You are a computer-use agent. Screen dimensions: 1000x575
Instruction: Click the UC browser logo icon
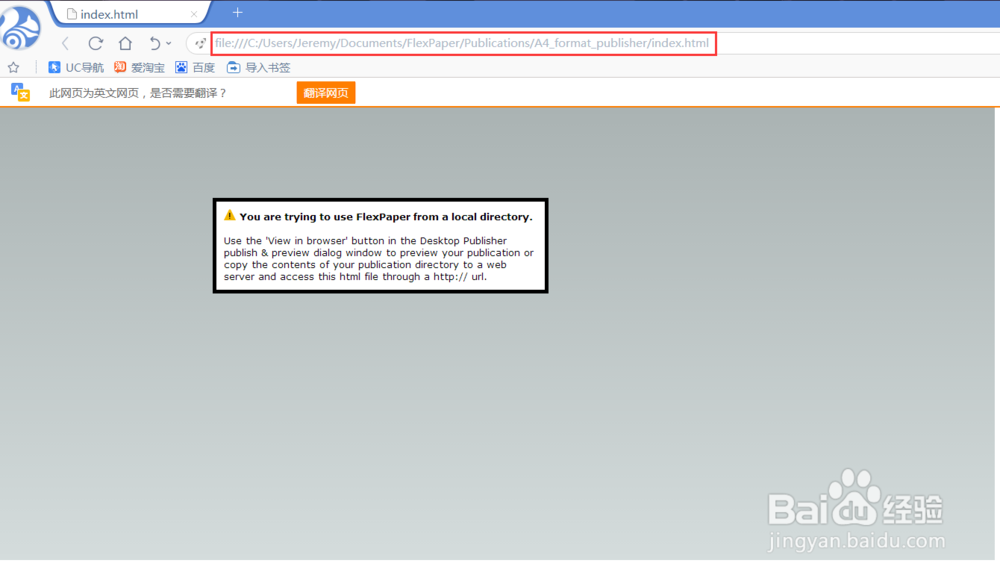20,27
